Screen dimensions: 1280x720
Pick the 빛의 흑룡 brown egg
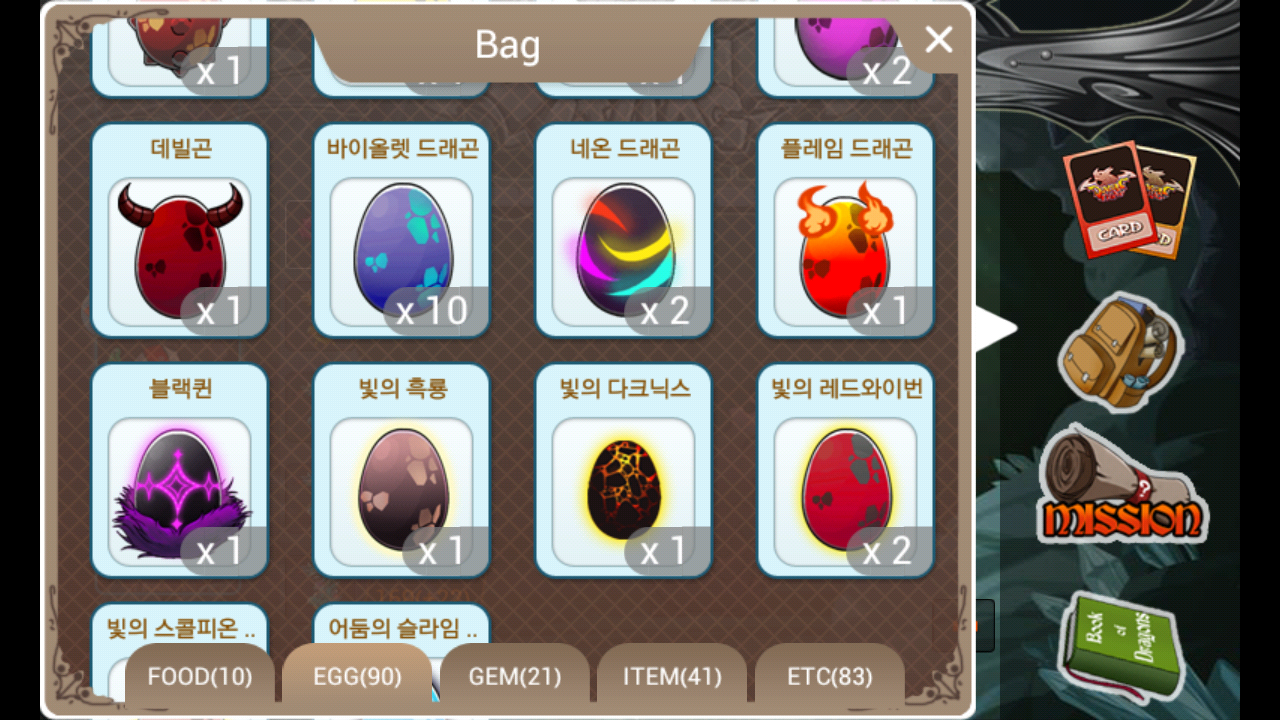[x=402, y=471]
